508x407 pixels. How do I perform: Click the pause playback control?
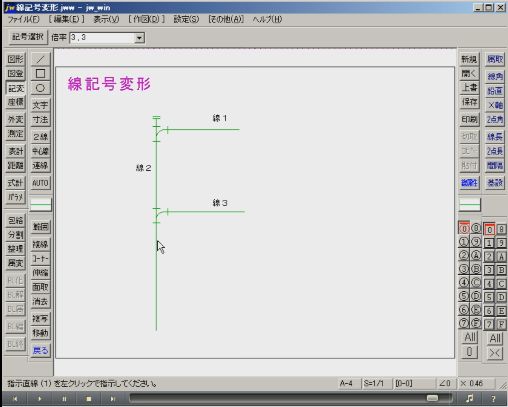click(x=64, y=399)
